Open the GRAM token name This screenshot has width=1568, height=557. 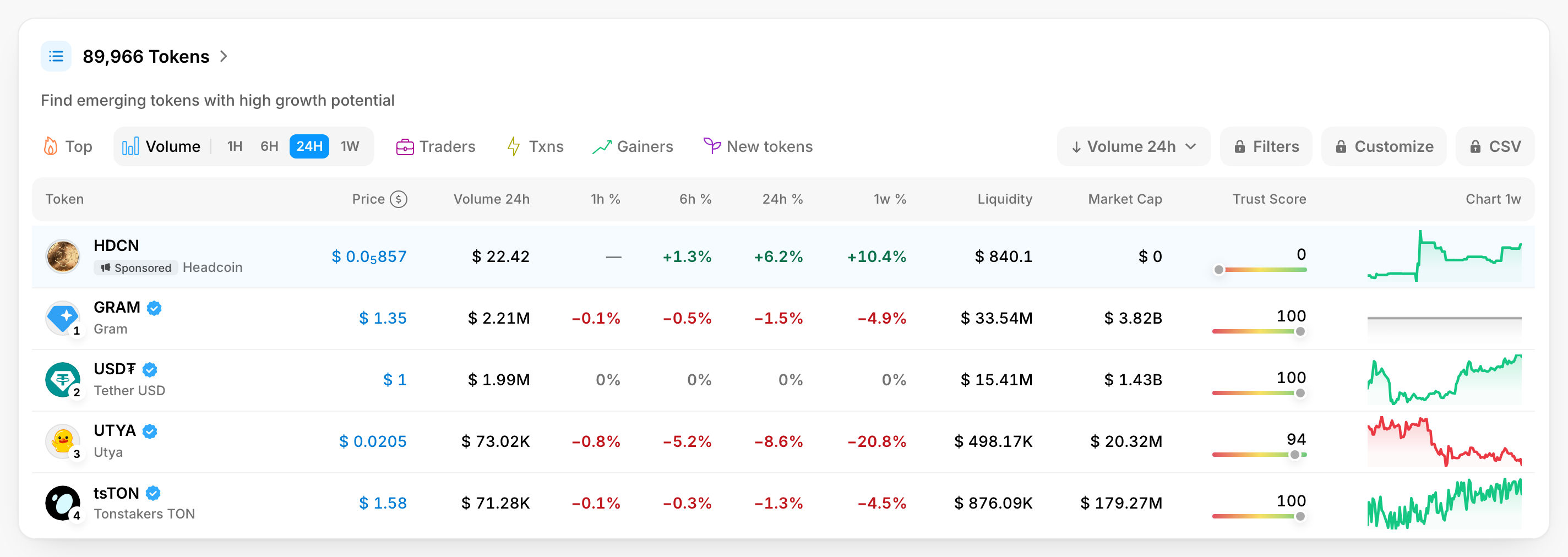pos(117,308)
